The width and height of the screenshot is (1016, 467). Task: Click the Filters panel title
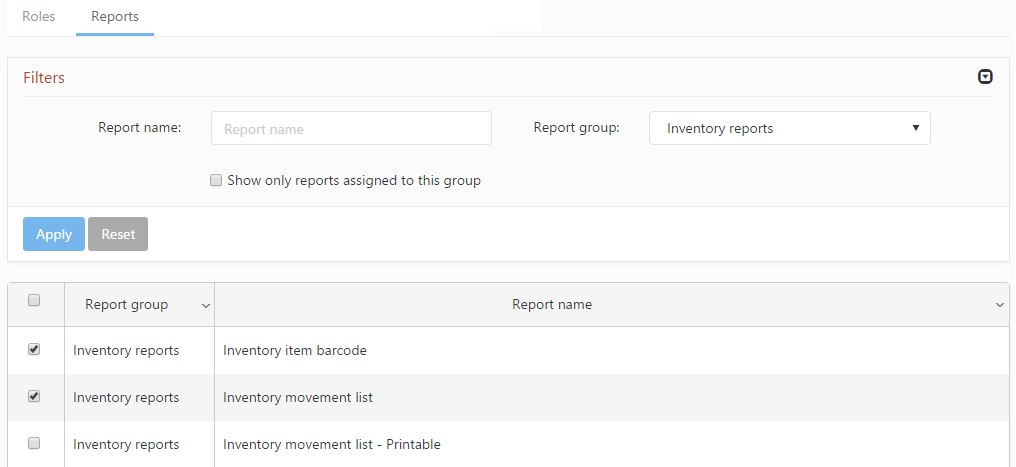pyautogui.click(x=44, y=77)
